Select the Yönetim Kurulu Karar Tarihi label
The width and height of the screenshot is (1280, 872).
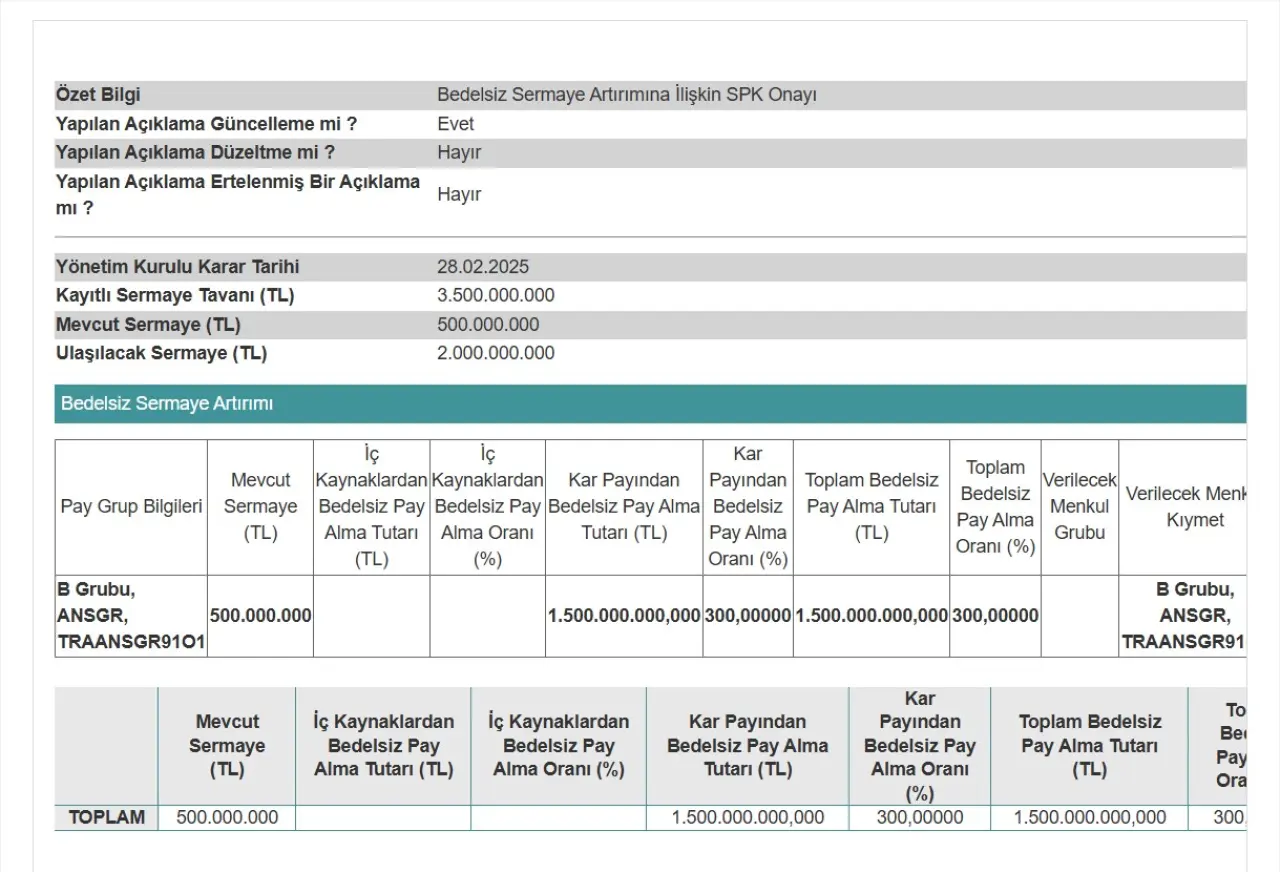click(x=178, y=267)
